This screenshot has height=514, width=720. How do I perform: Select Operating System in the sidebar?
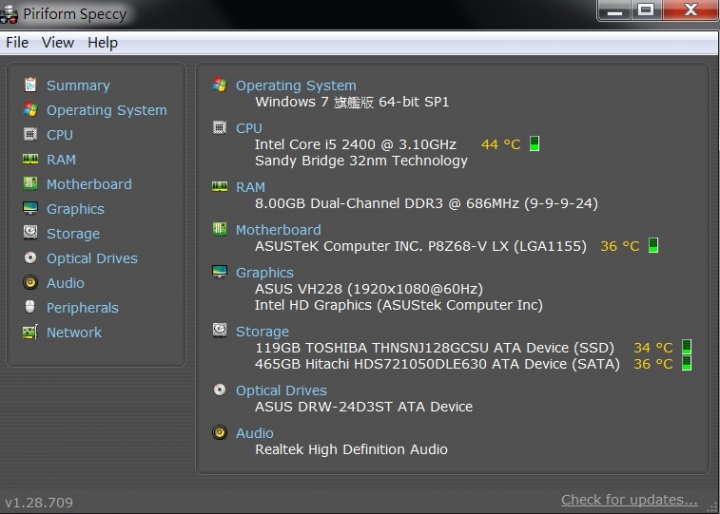coord(107,110)
